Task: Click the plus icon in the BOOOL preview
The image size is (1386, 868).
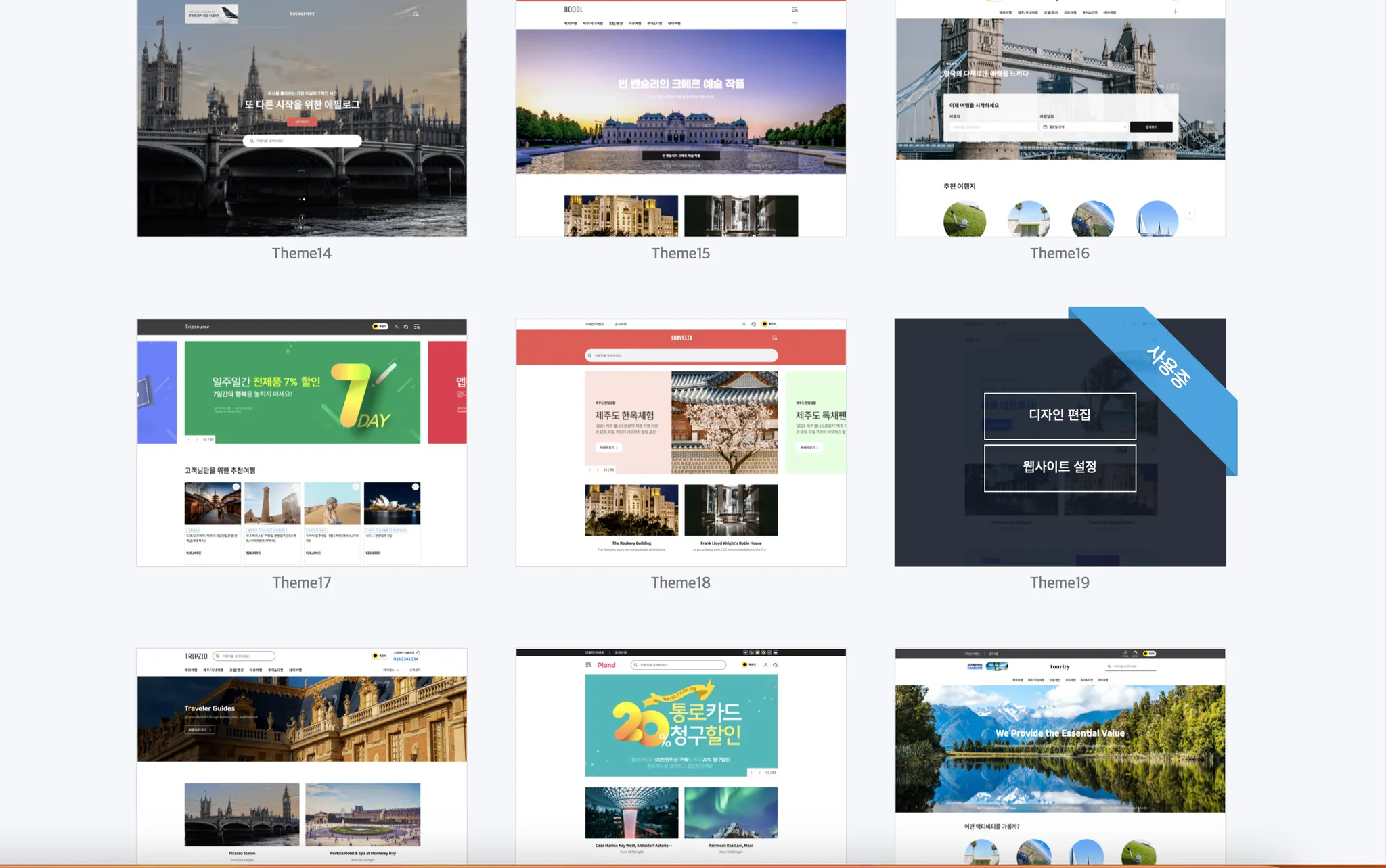Action: point(795,23)
